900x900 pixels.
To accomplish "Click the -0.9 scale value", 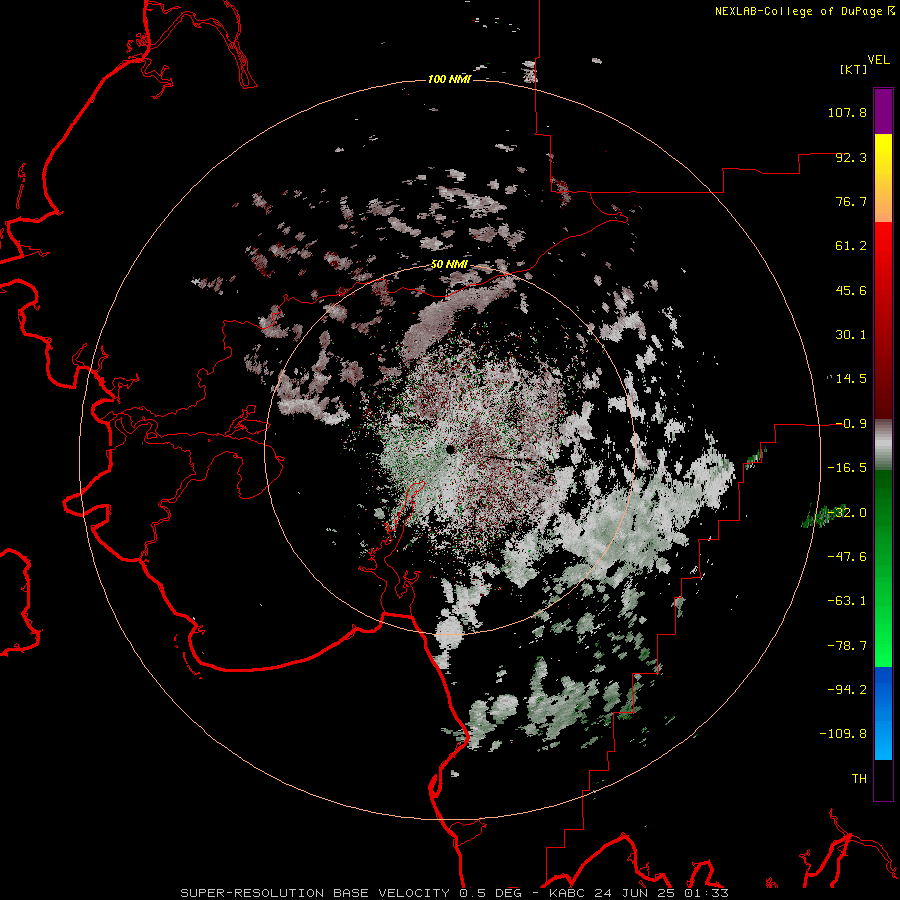I will tap(851, 424).
